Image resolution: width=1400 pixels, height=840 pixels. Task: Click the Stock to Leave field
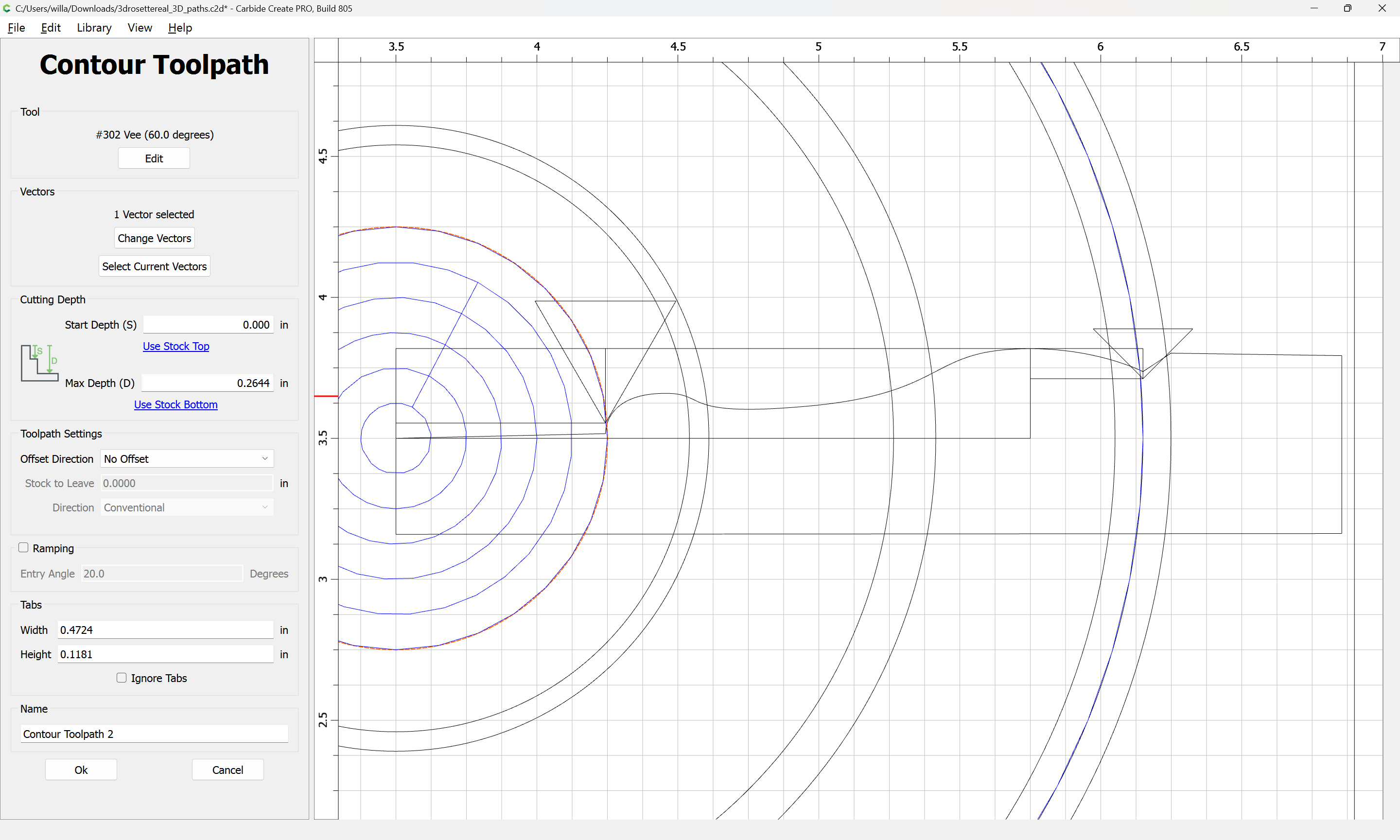click(187, 483)
